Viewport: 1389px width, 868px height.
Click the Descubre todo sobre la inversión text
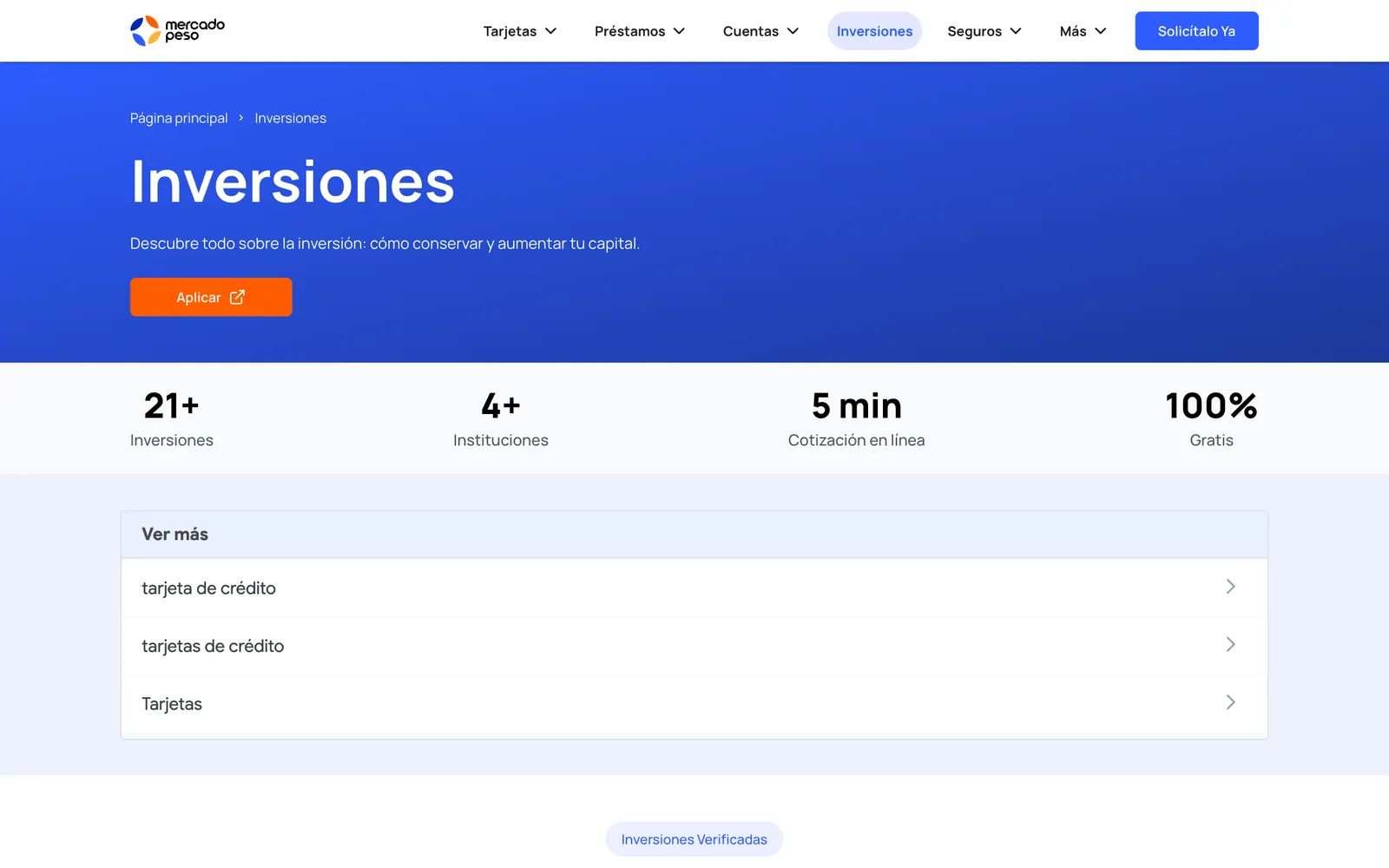(385, 244)
